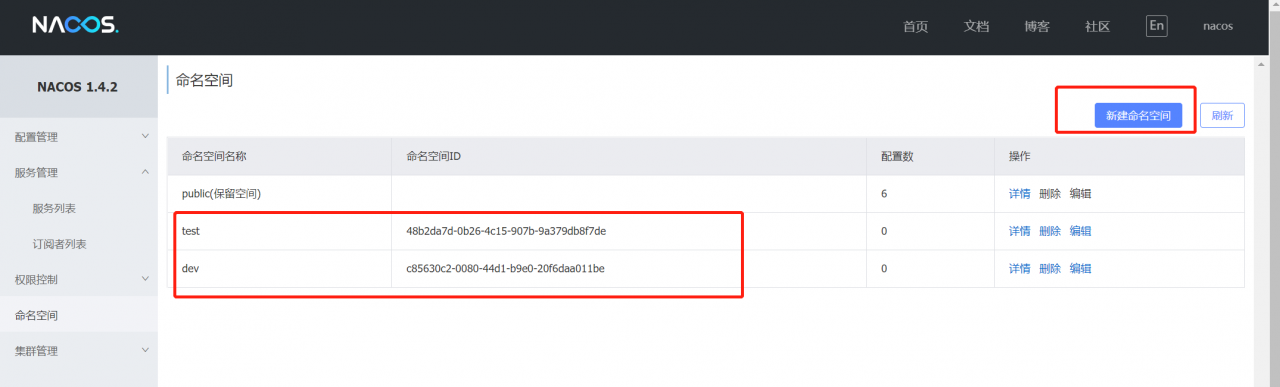1280x387 pixels.
Task: Select 命名空间 in the sidebar
Action: point(36,315)
